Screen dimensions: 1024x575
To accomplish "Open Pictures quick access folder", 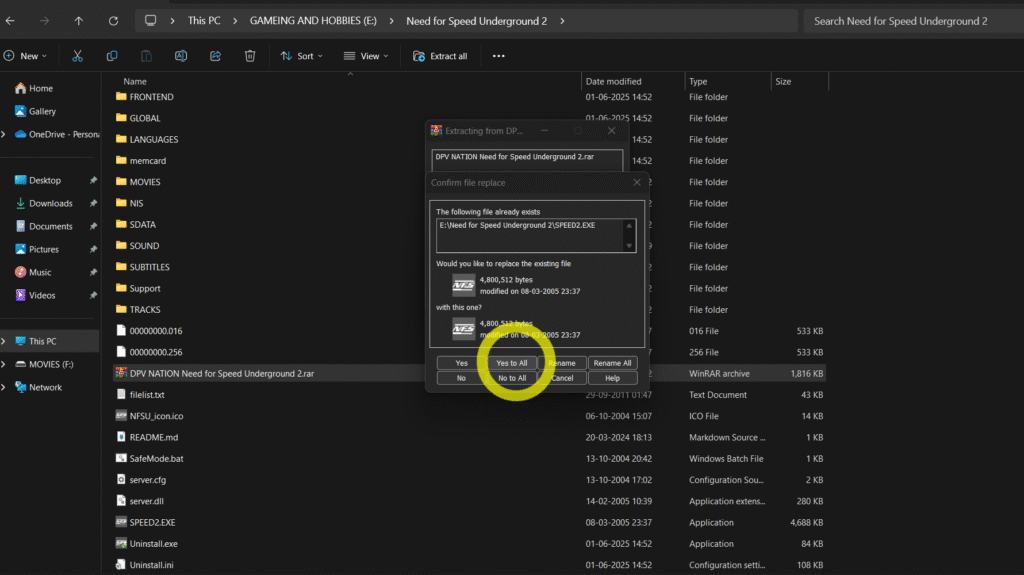I will point(37,249).
